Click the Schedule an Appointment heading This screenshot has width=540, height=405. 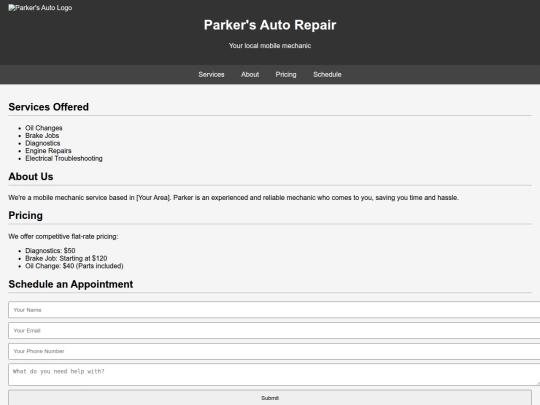(71, 284)
